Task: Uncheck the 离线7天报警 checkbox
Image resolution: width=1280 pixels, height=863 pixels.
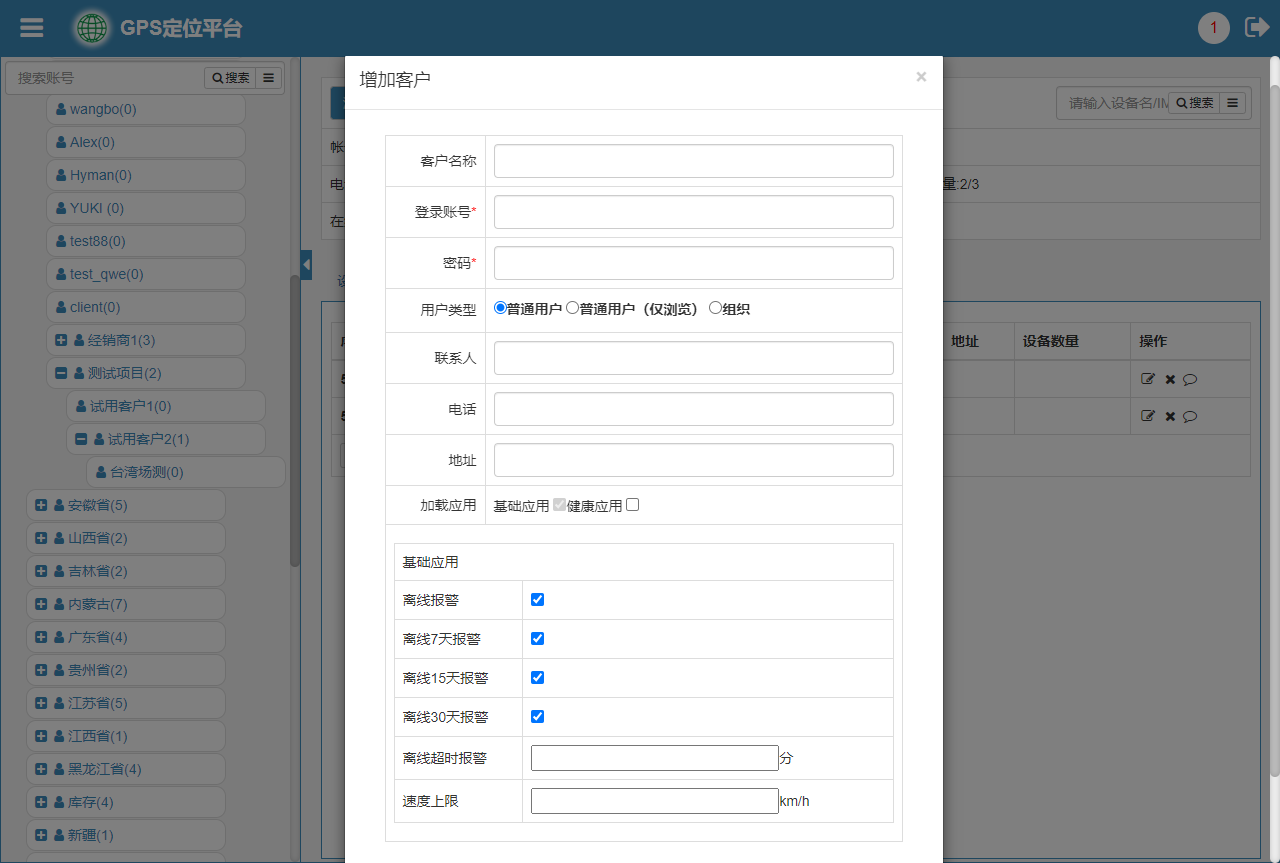Action: point(537,638)
